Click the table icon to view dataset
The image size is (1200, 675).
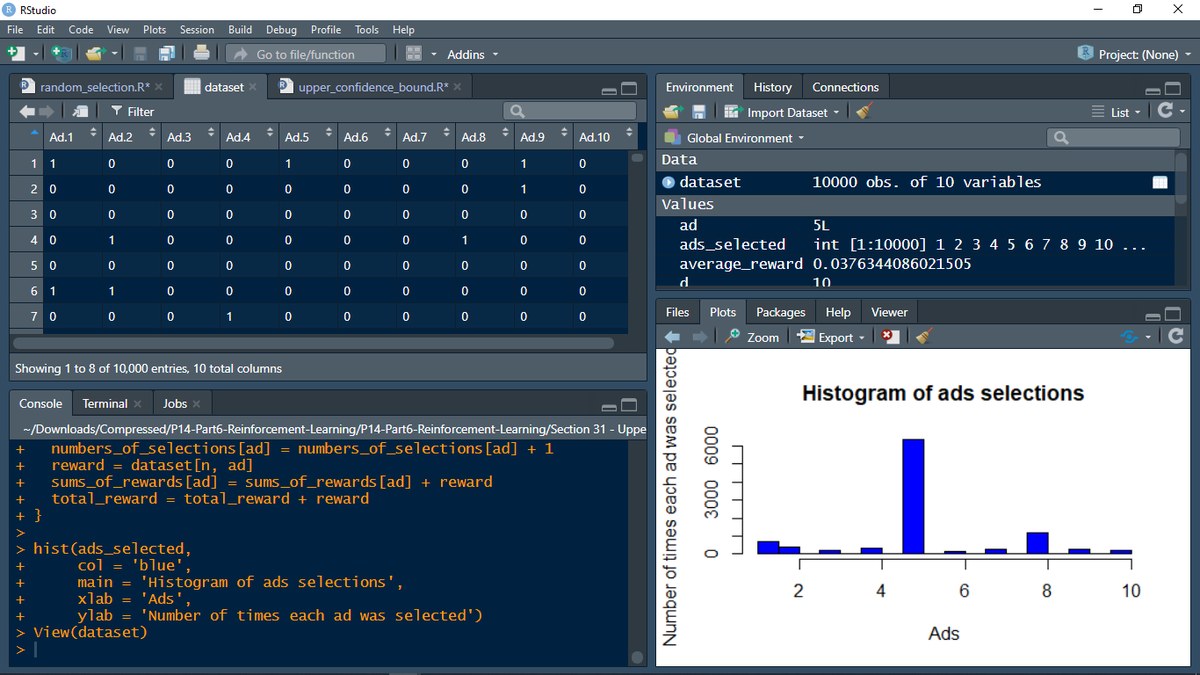tap(1160, 182)
